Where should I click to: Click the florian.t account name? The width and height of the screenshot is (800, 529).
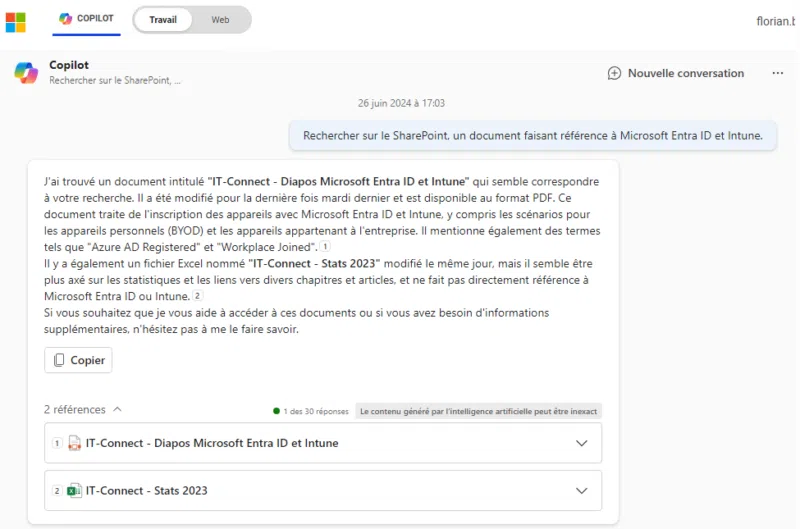coord(776,21)
